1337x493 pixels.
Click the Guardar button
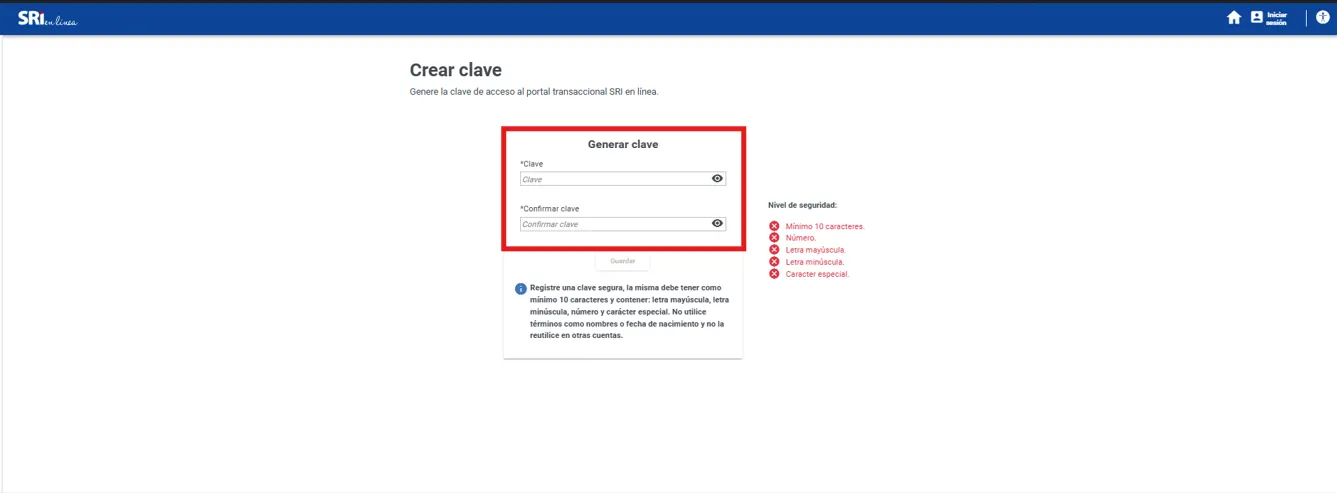pyautogui.click(x=622, y=261)
